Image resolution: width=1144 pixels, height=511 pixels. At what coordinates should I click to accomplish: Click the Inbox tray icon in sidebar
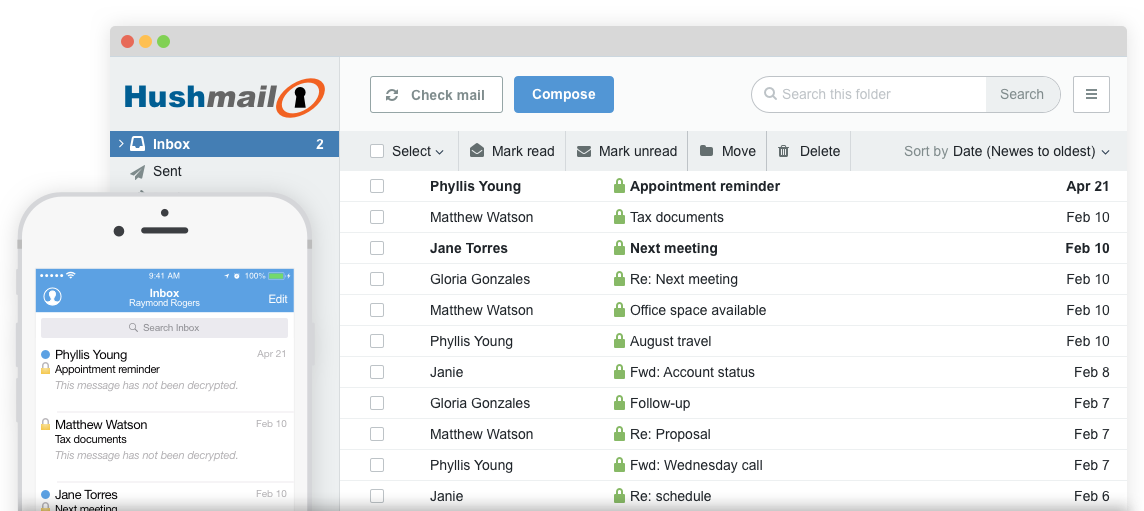(137, 144)
